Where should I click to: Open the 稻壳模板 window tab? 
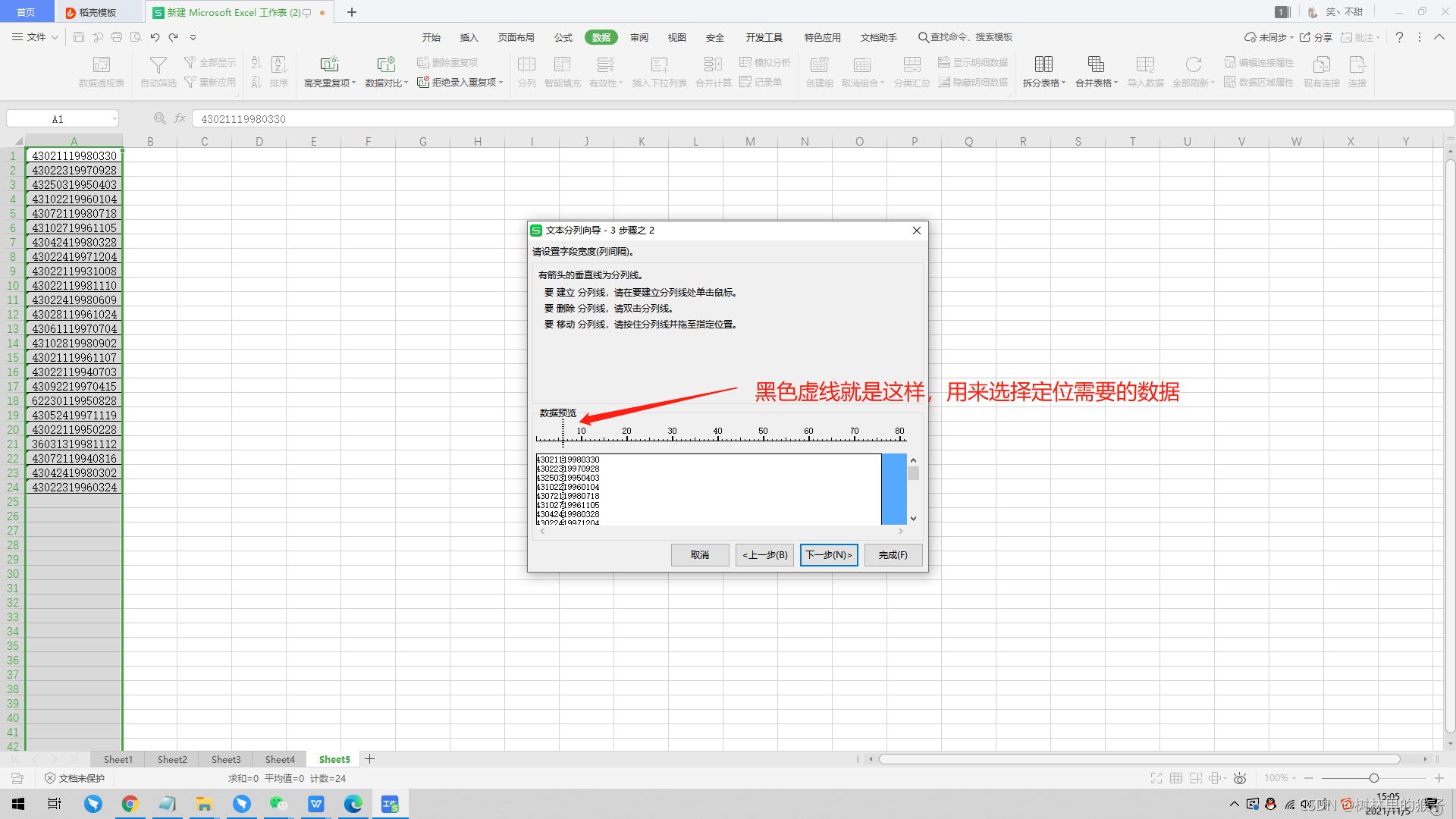[x=98, y=12]
